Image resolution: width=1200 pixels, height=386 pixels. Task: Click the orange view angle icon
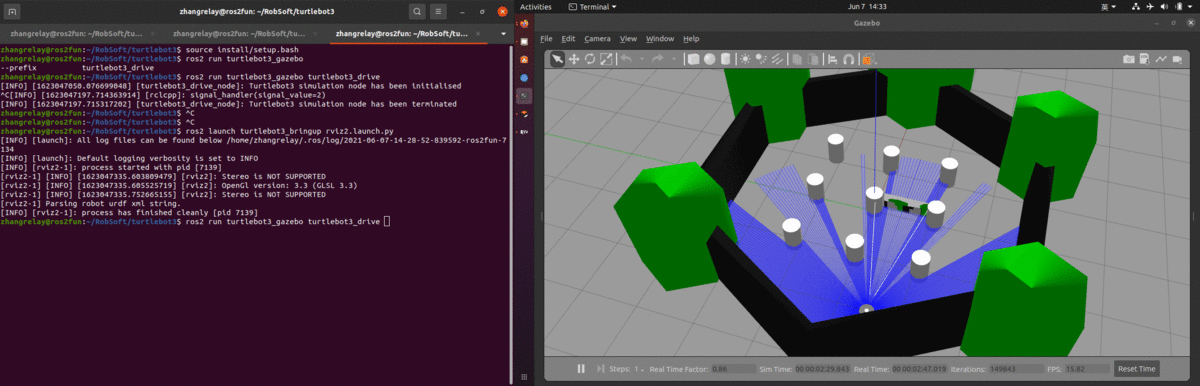(868, 59)
